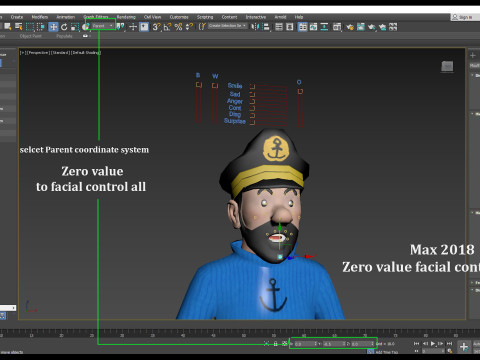Open the Create menu

click(17, 17)
